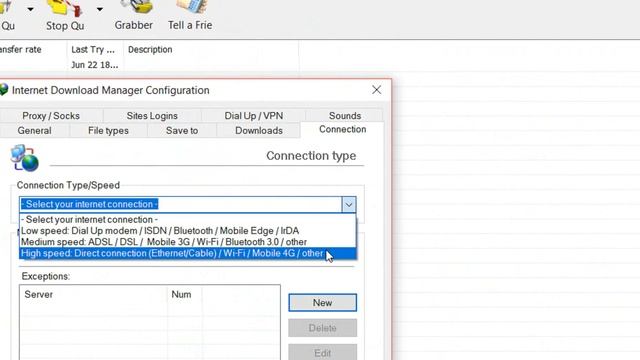
Task: Click the Server column header in Exceptions
Action: 94,294
